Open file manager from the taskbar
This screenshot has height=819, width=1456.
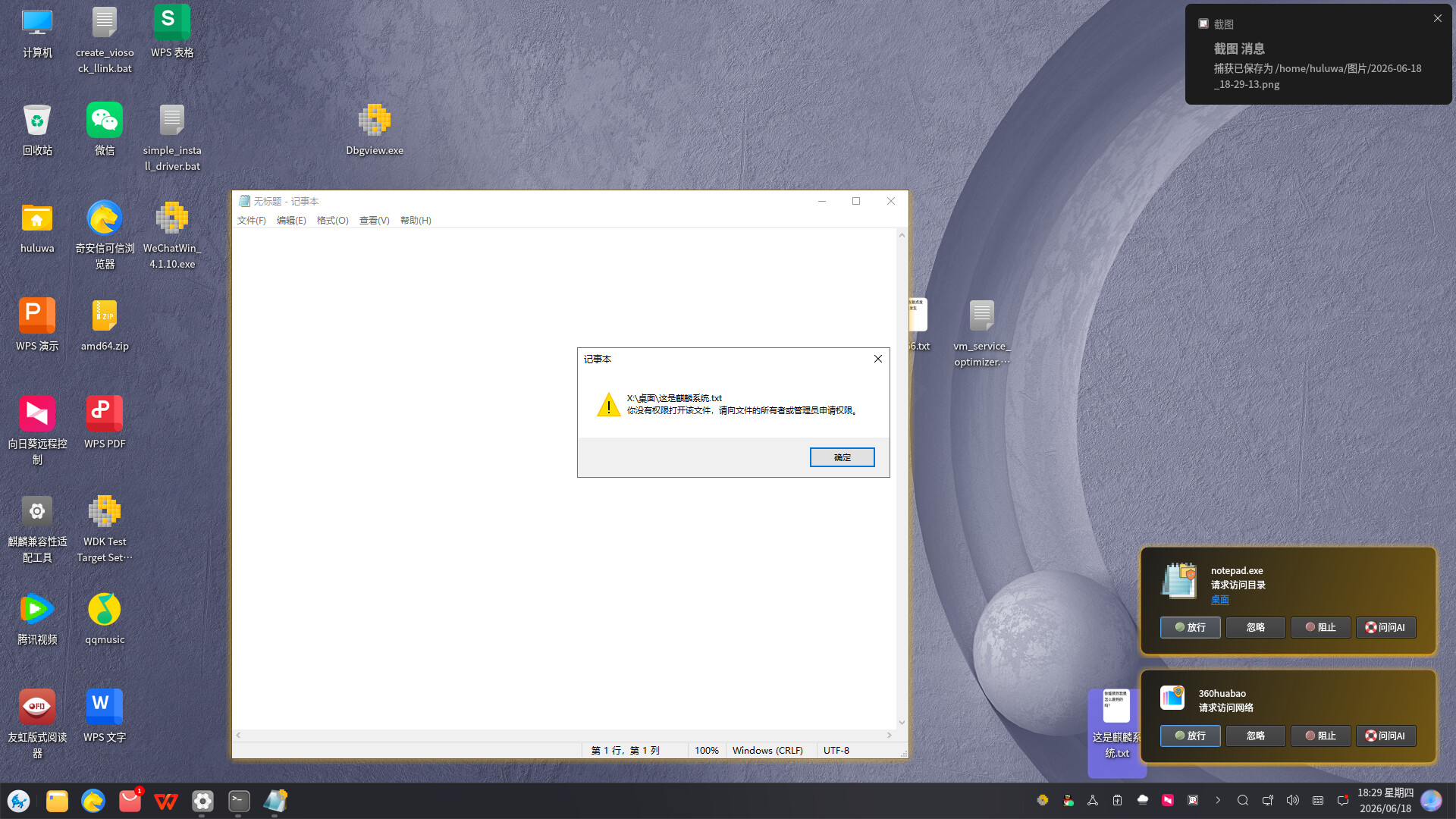(57, 801)
